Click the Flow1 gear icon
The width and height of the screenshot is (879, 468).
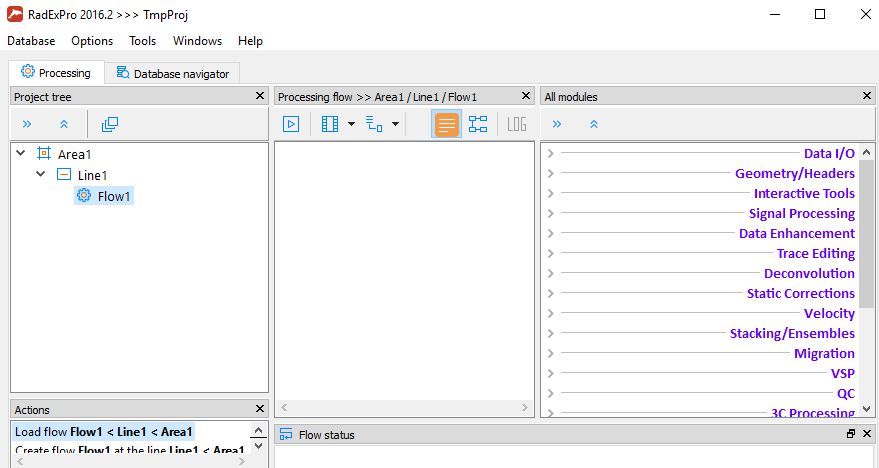point(84,195)
